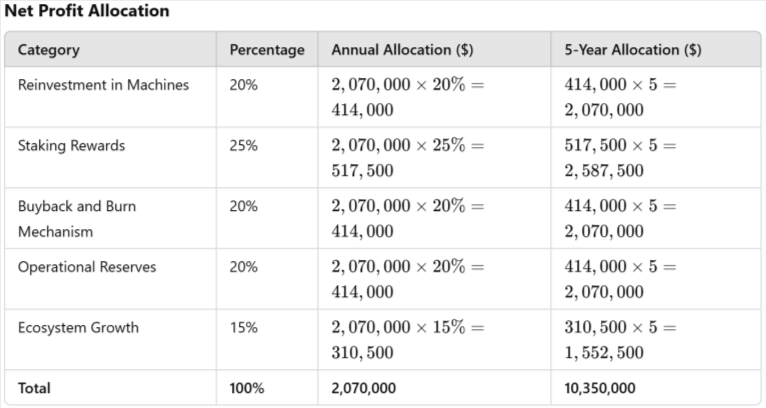Click the Net Profit Allocation heading
The image size is (766, 408).
pyautogui.click(x=87, y=11)
